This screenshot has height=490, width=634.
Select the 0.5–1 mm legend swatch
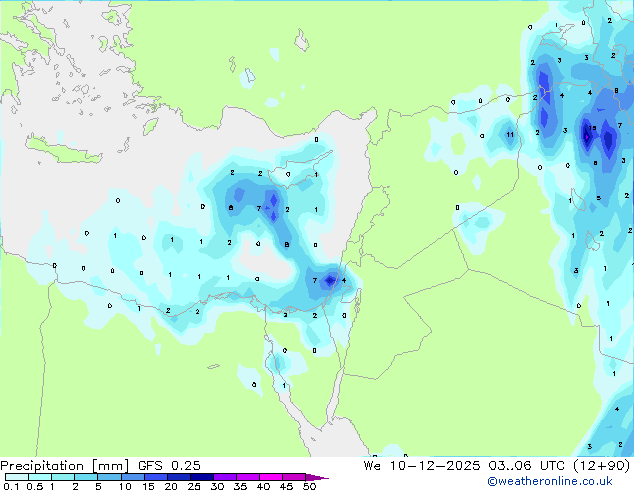coord(40,477)
